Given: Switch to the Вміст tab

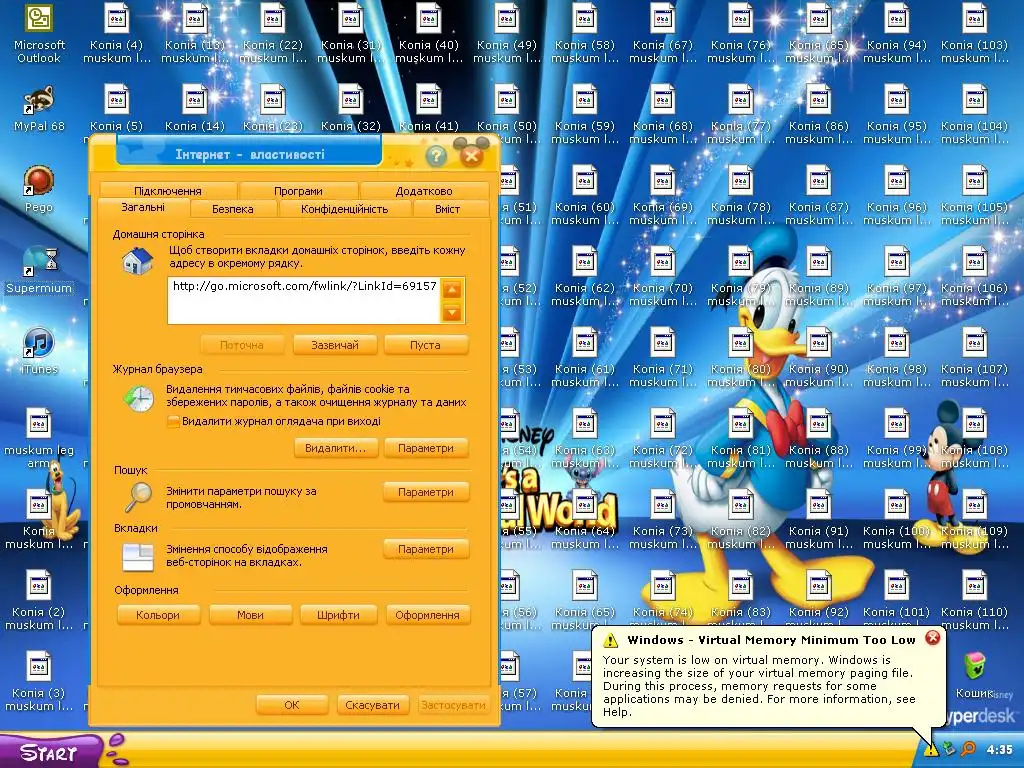Looking at the screenshot, I should (447, 209).
